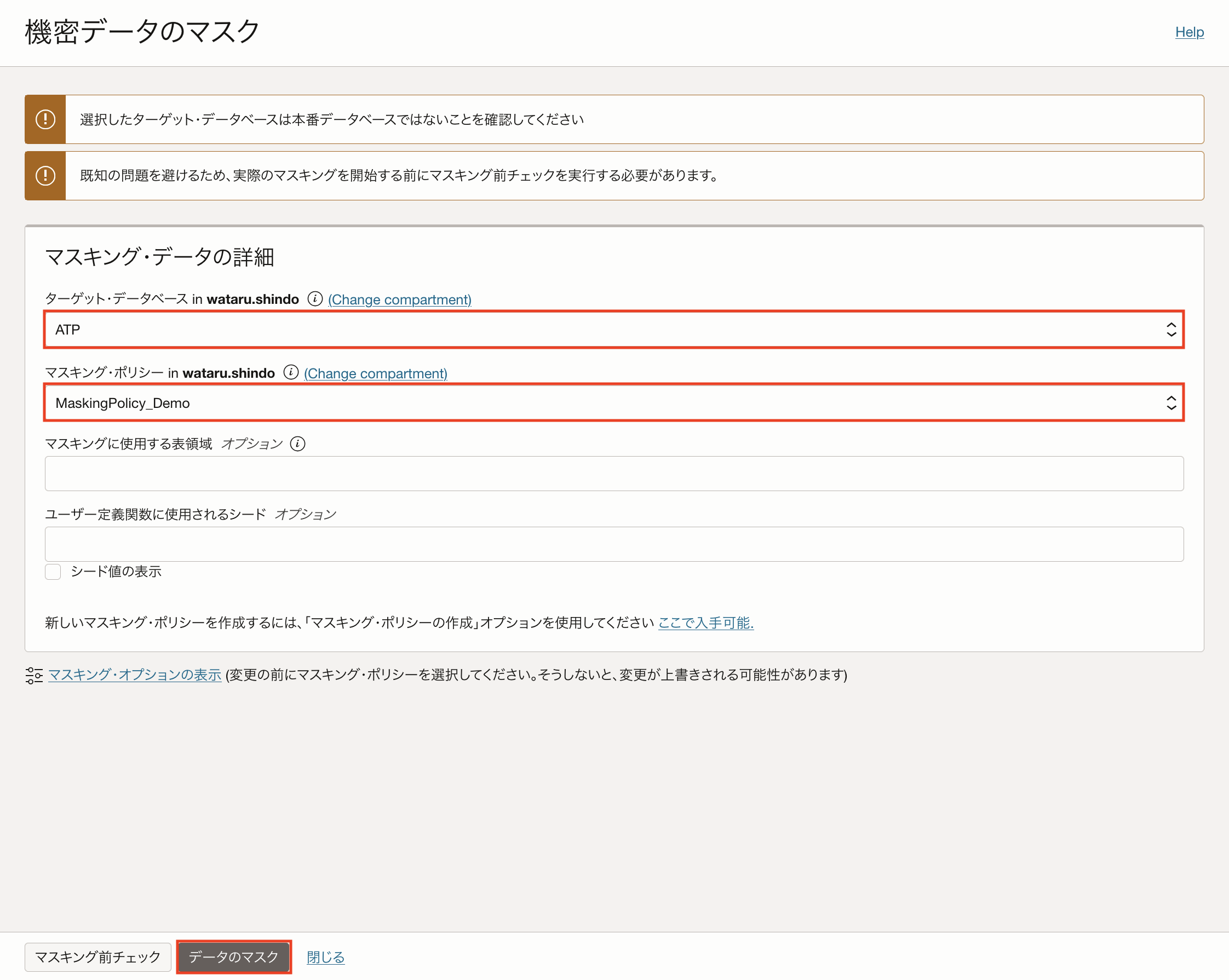Click Change compartment for the masking policy
The width and height of the screenshot is (1229, 980).
pos(375,373)
